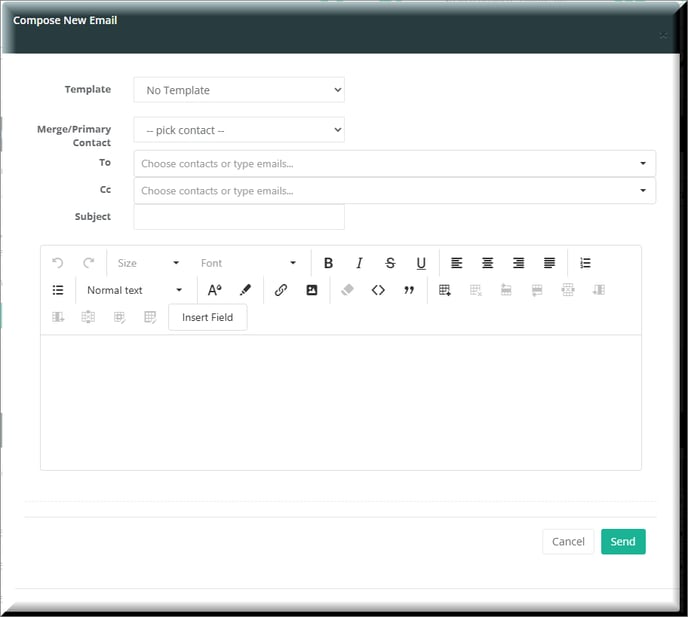The image size is (688, 617).
Task: Click the Insert Field button
Action: click(x=207, y=317)
